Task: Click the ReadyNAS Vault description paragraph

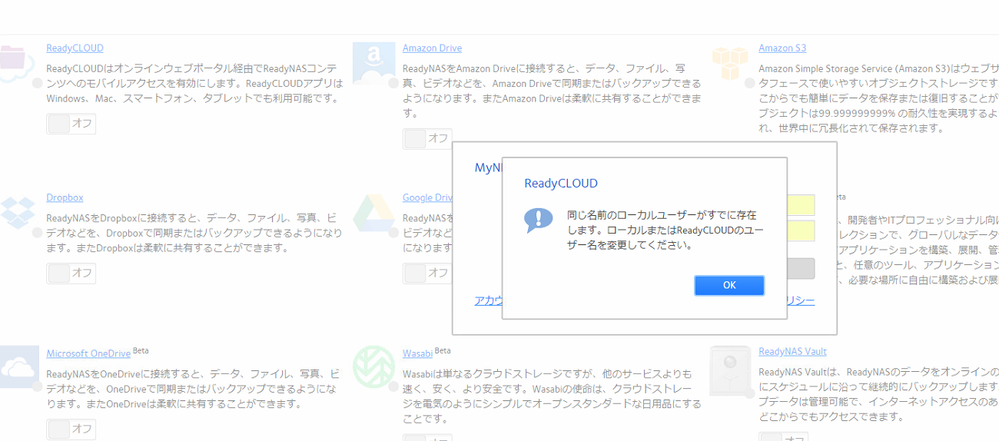Action: click(879, 394)
